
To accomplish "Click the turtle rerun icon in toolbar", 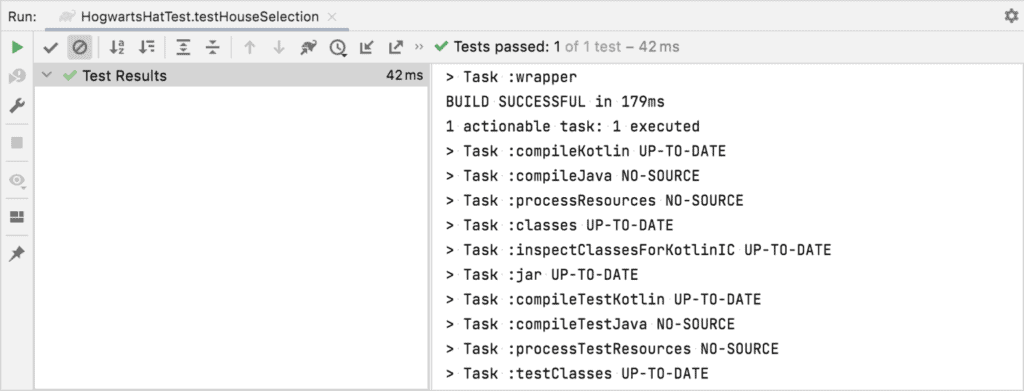I will coord(308,47).
